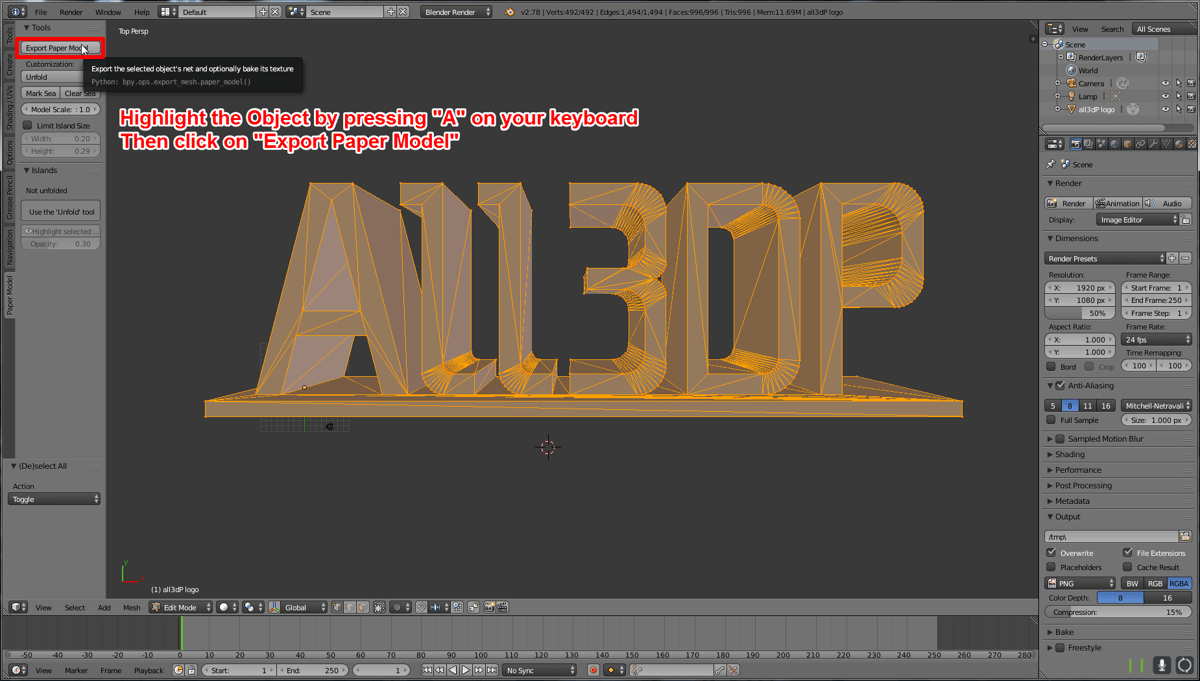Enable the Full Sample checkbox

pyautogui.click(x=1051, y=420)
